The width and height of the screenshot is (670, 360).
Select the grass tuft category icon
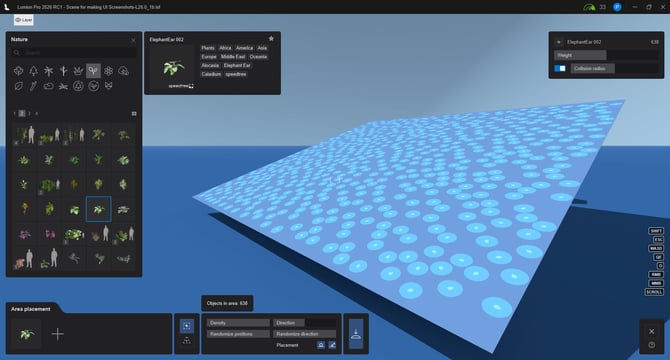pyautogui.click(x=63, y=86)
